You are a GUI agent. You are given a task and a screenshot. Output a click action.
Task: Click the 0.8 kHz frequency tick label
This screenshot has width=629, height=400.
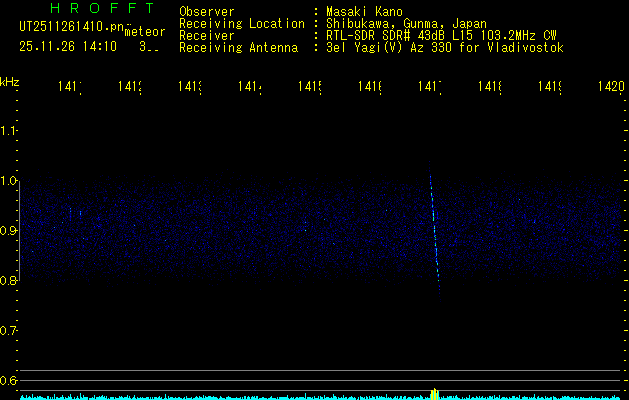point(9,281)
